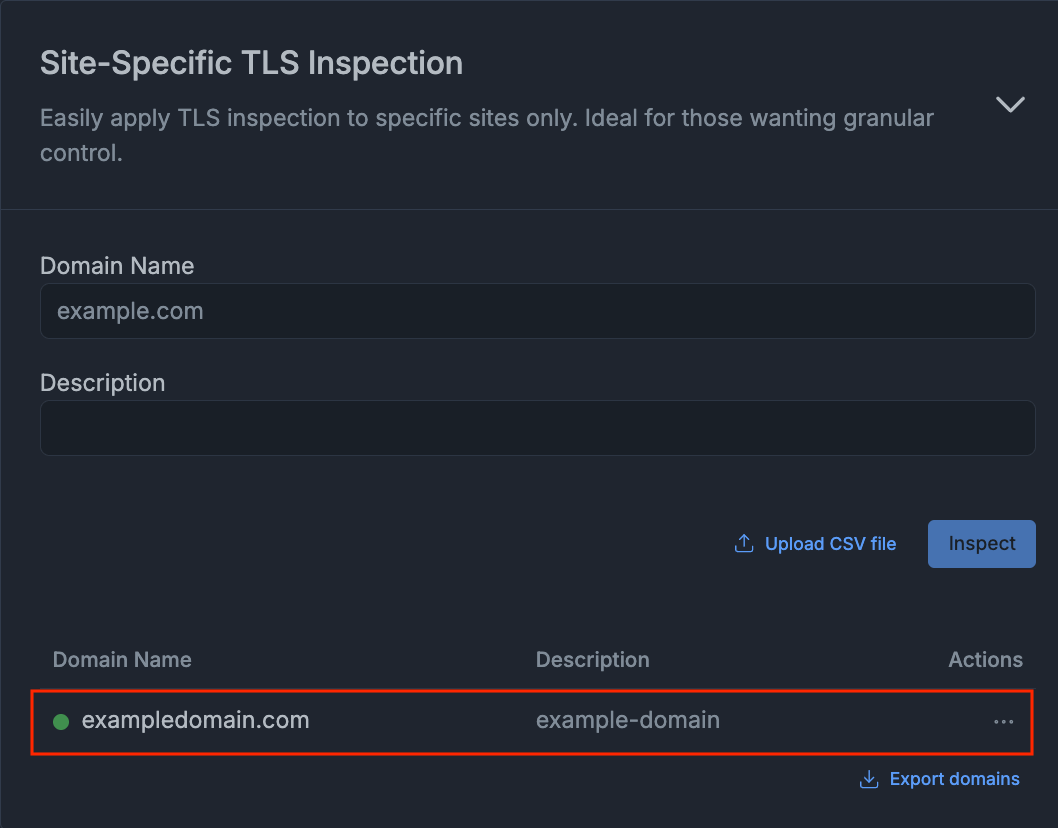Click the Description label above the input

click(x=102, y=383)
